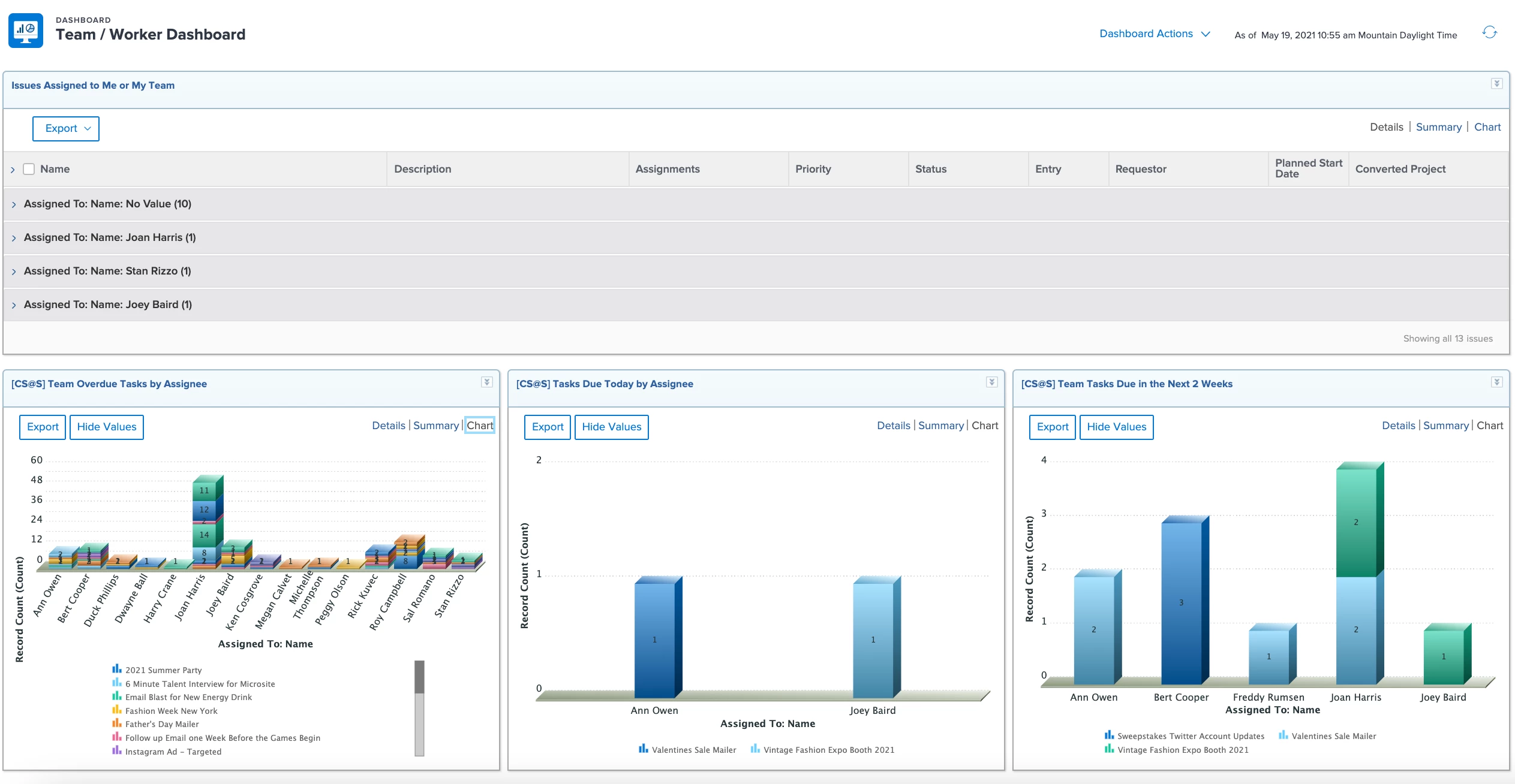The height and width of the screenshot is (784, 1515).
Task: Hide Values on the Overdue Tasks chart
Action: [107, 427]
